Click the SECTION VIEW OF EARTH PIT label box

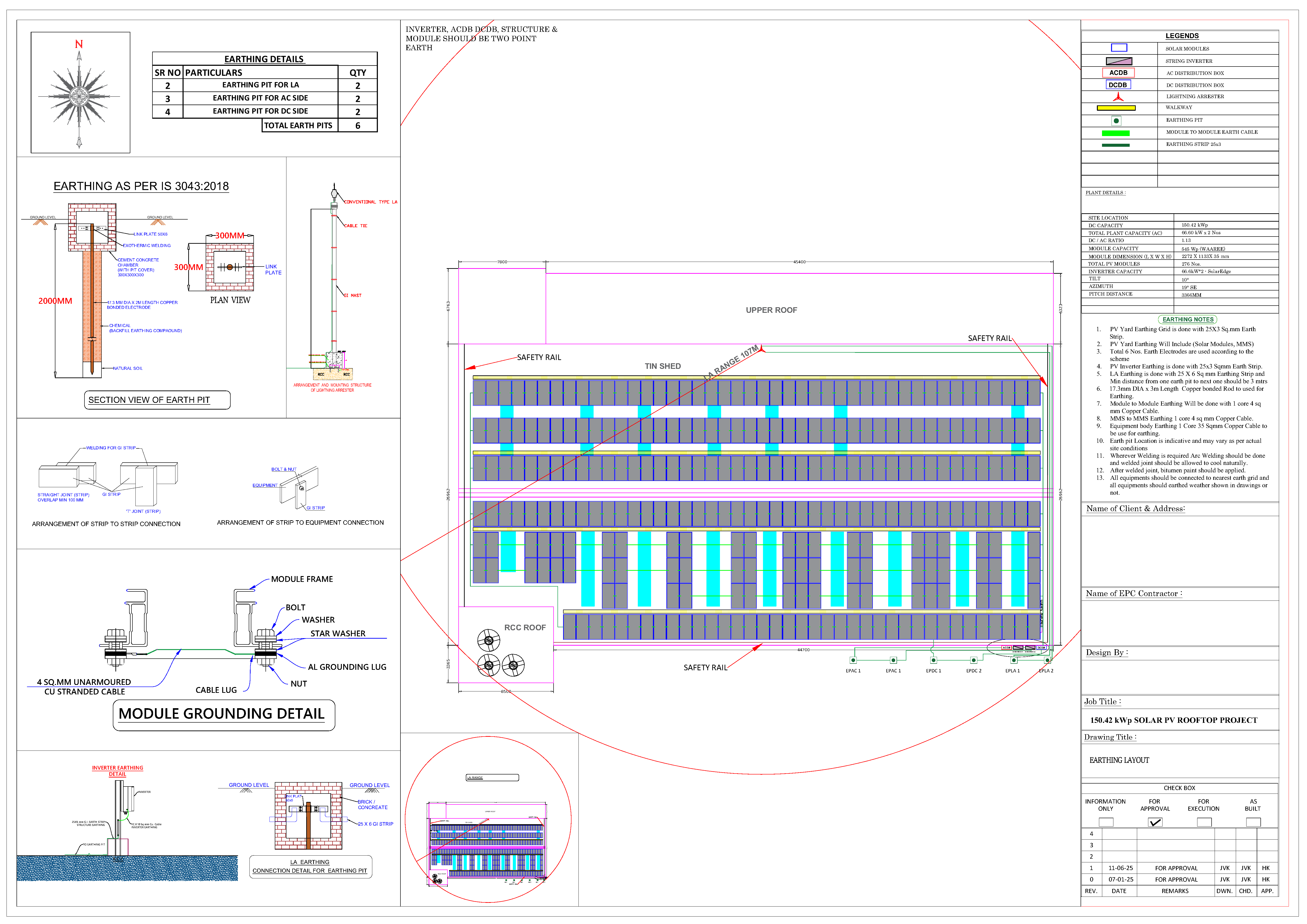pyautogui.click(x=157, y=400)
